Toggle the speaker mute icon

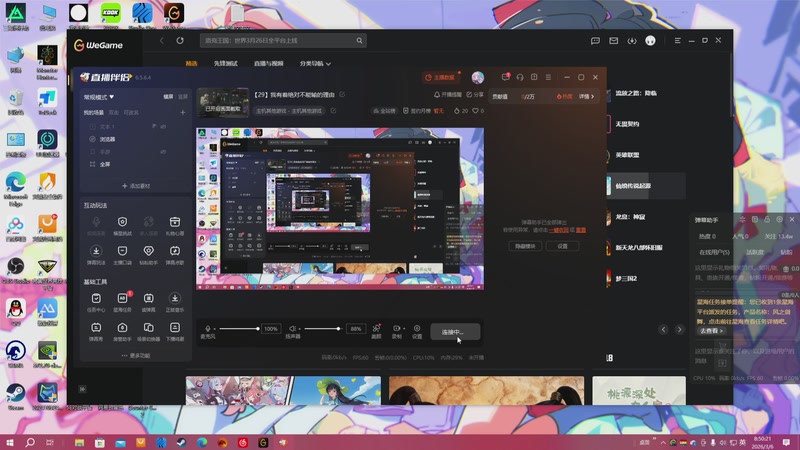coord(292,329)
